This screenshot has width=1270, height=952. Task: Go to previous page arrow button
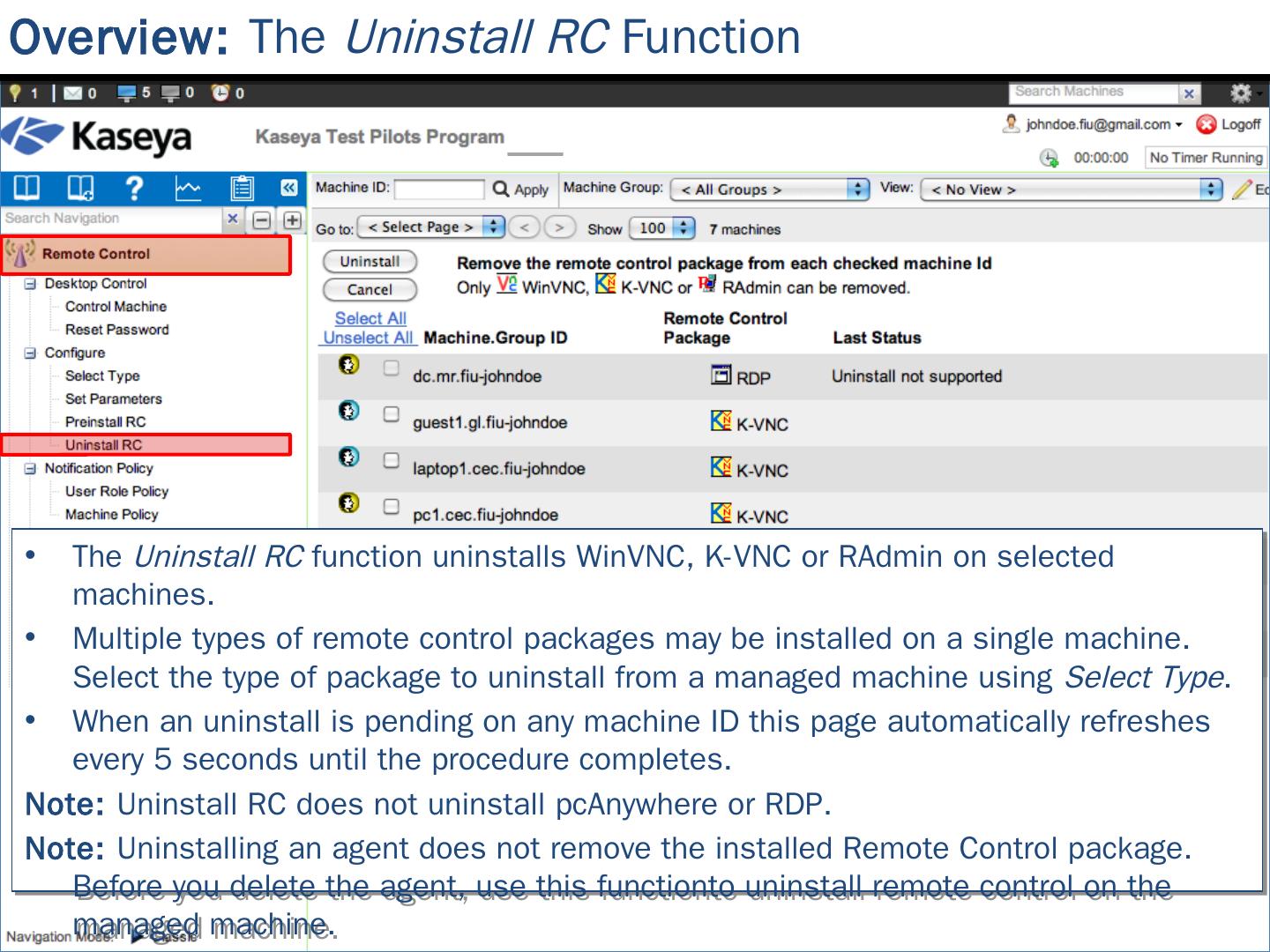(524, 227)
